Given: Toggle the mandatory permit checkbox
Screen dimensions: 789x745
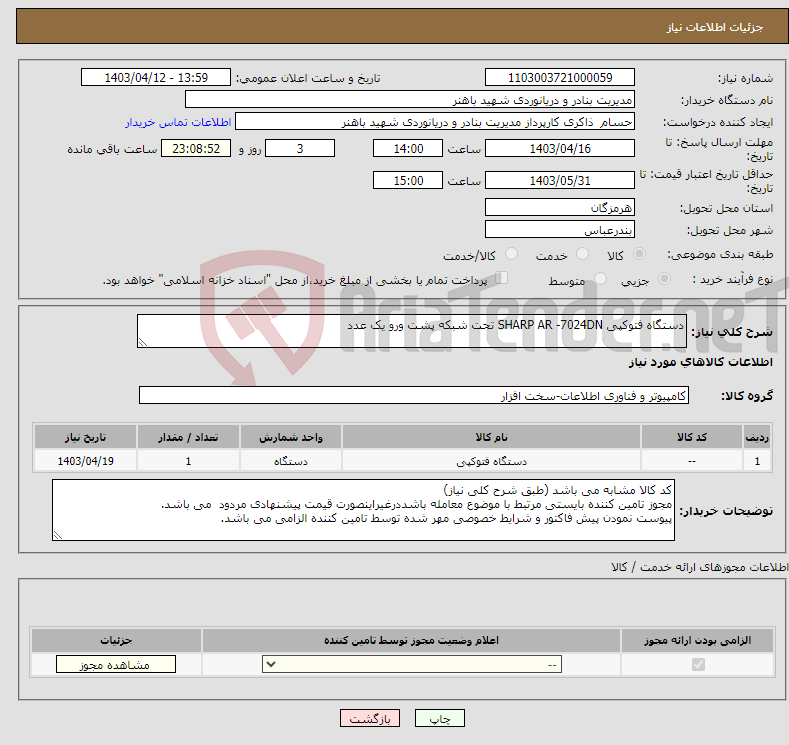Looking at the screenshot, I should [698, 665].
